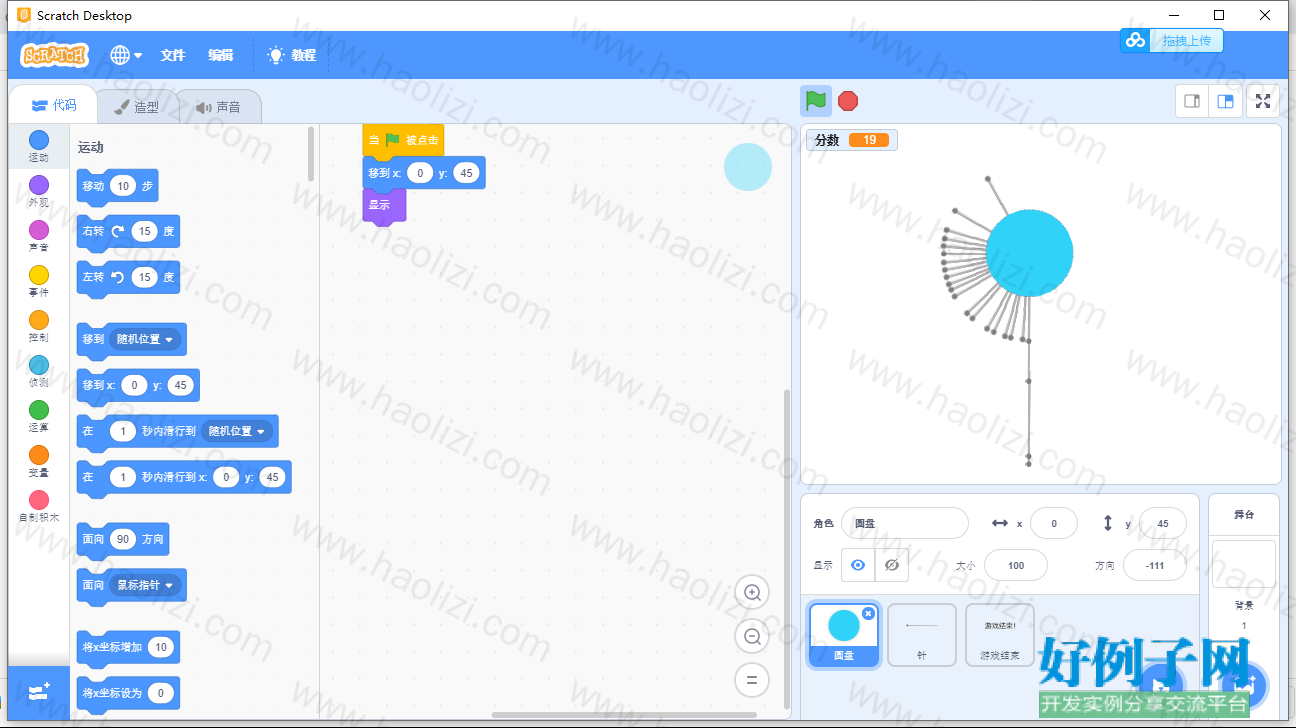This screenshot has width=1296, height=728.
Task: Select the 游戏结束 sprite thumbnail
Action: coord(1000,635)
